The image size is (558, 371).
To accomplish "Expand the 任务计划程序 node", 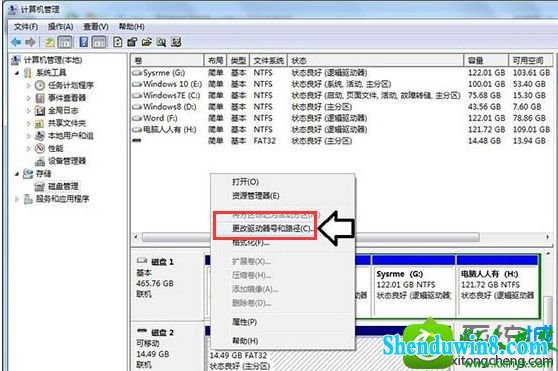I will point(29,85).
